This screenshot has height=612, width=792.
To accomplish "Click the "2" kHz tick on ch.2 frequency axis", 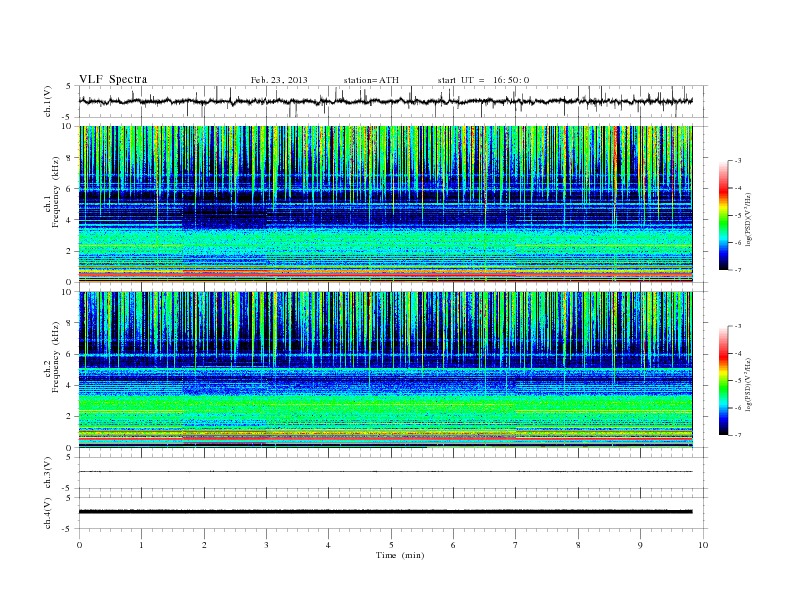I will [x=69, y=417].
